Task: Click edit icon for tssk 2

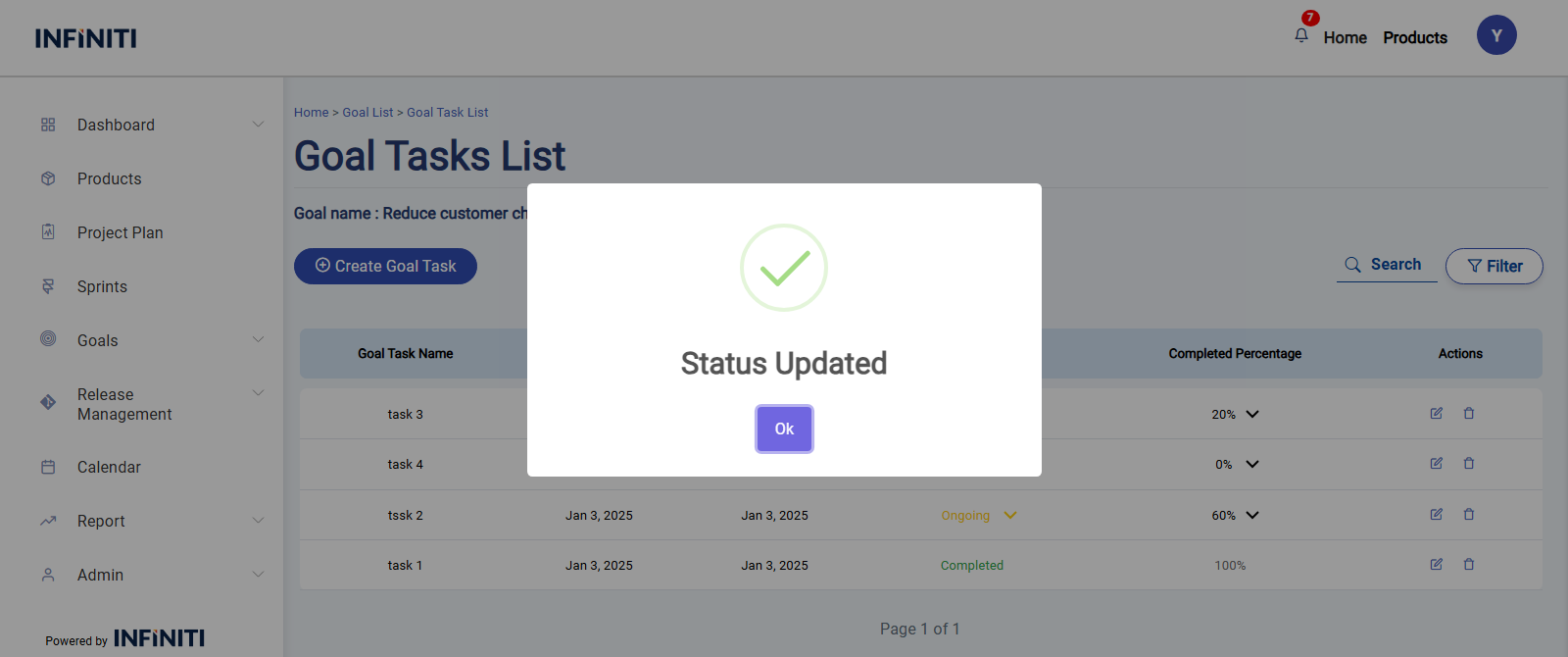Action: tap(1436, 515)
